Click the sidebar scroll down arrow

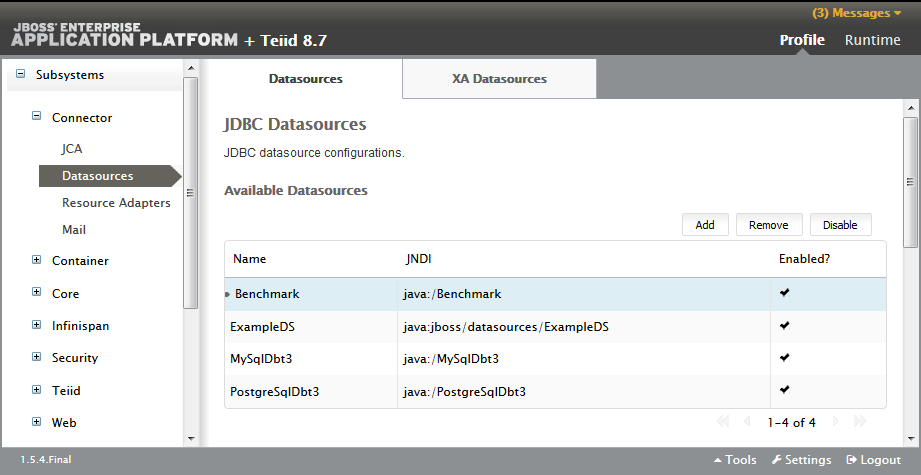pos(190,438)
